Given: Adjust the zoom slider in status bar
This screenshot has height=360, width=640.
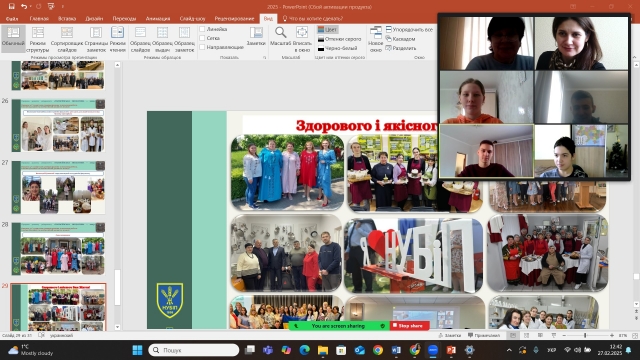Looking at the screenshot, I should [x=585, y=335].
